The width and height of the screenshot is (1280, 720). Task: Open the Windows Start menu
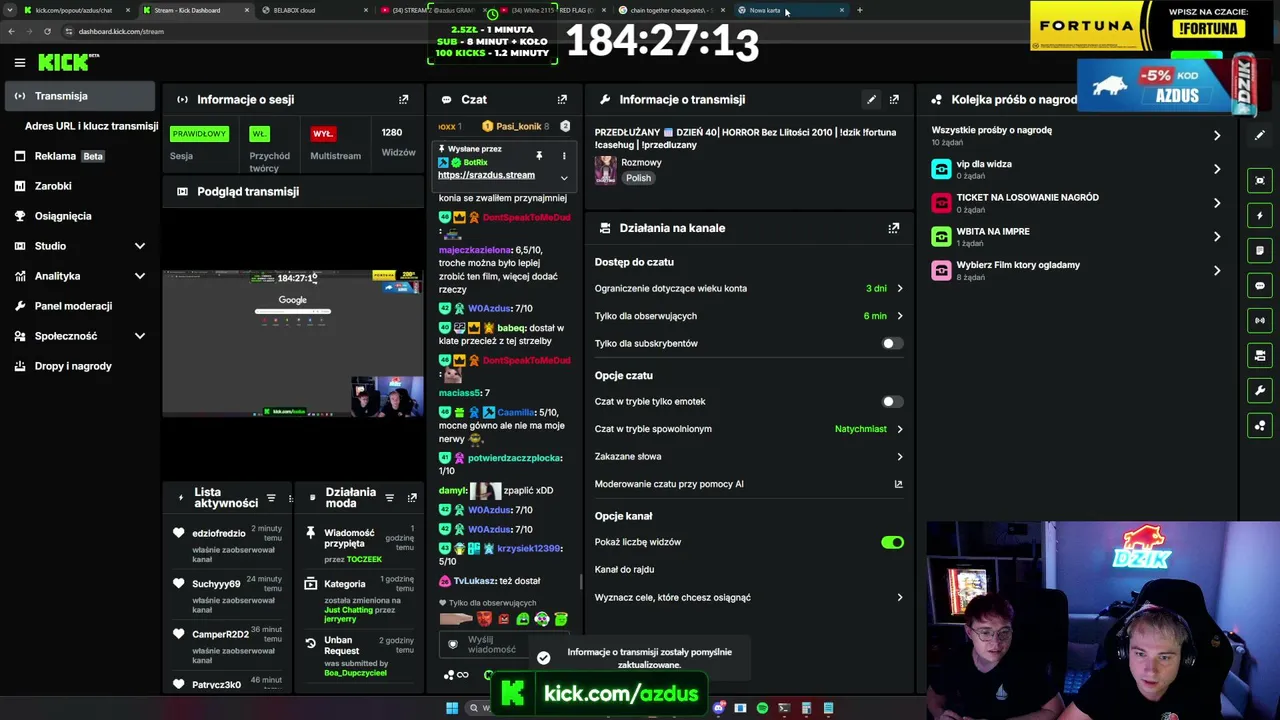point(452,708)
